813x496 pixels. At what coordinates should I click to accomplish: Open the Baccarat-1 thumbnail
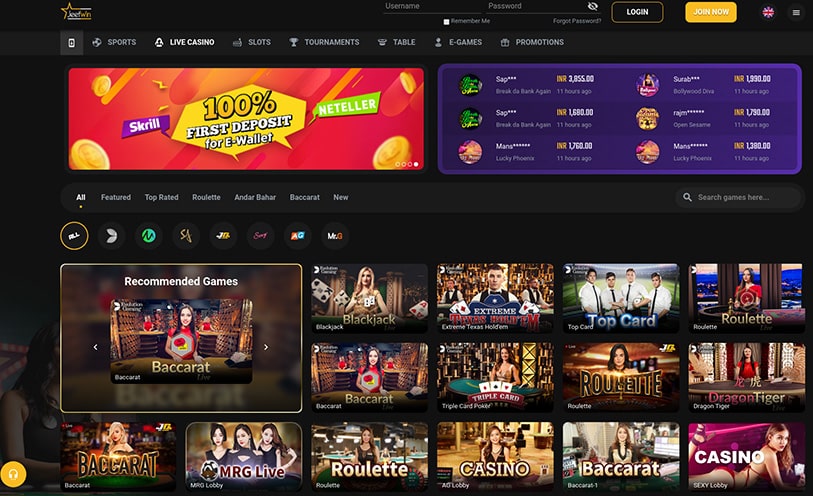tap(621, 457)
